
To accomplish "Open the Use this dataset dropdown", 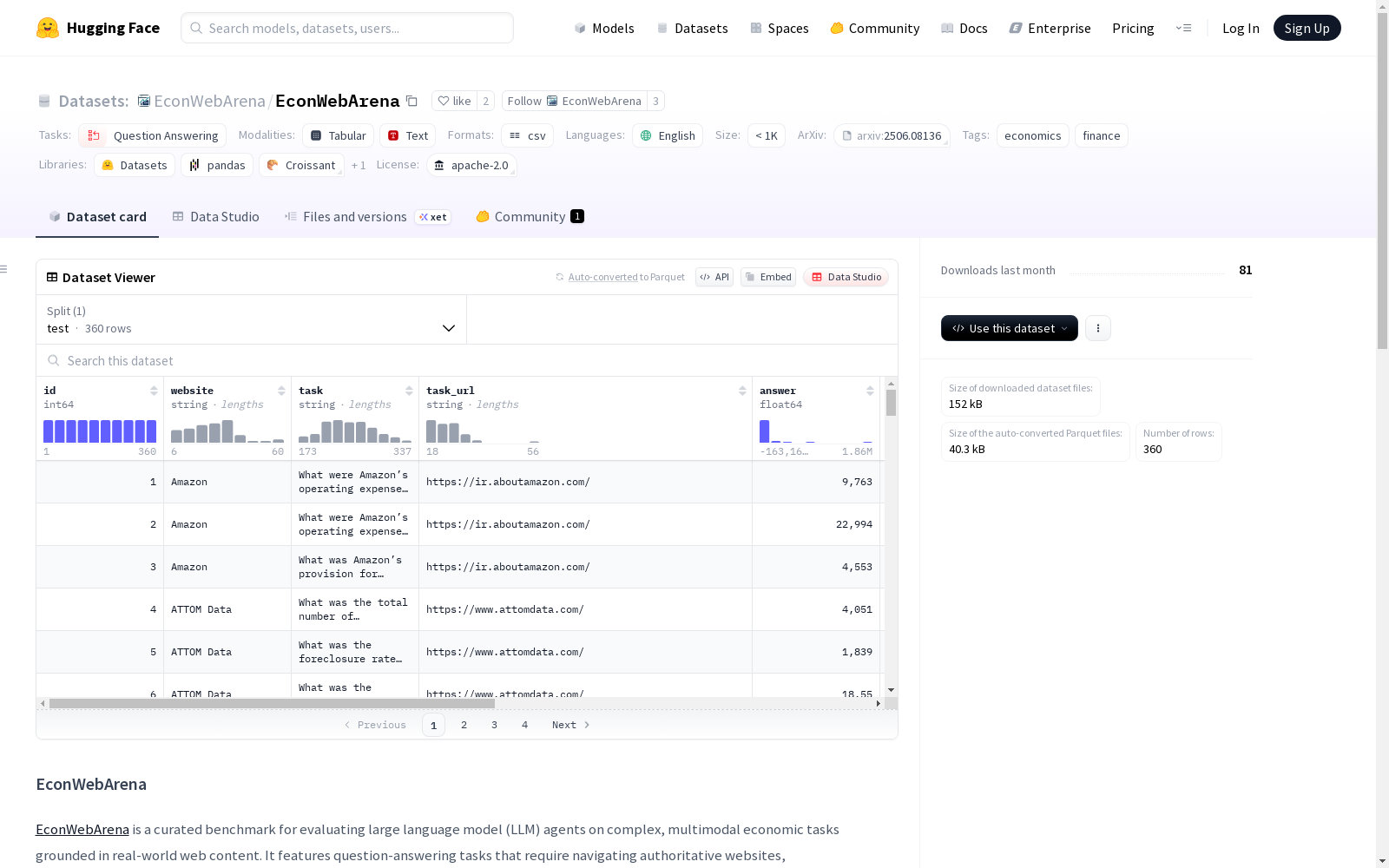I will (x=1010, y=328).
